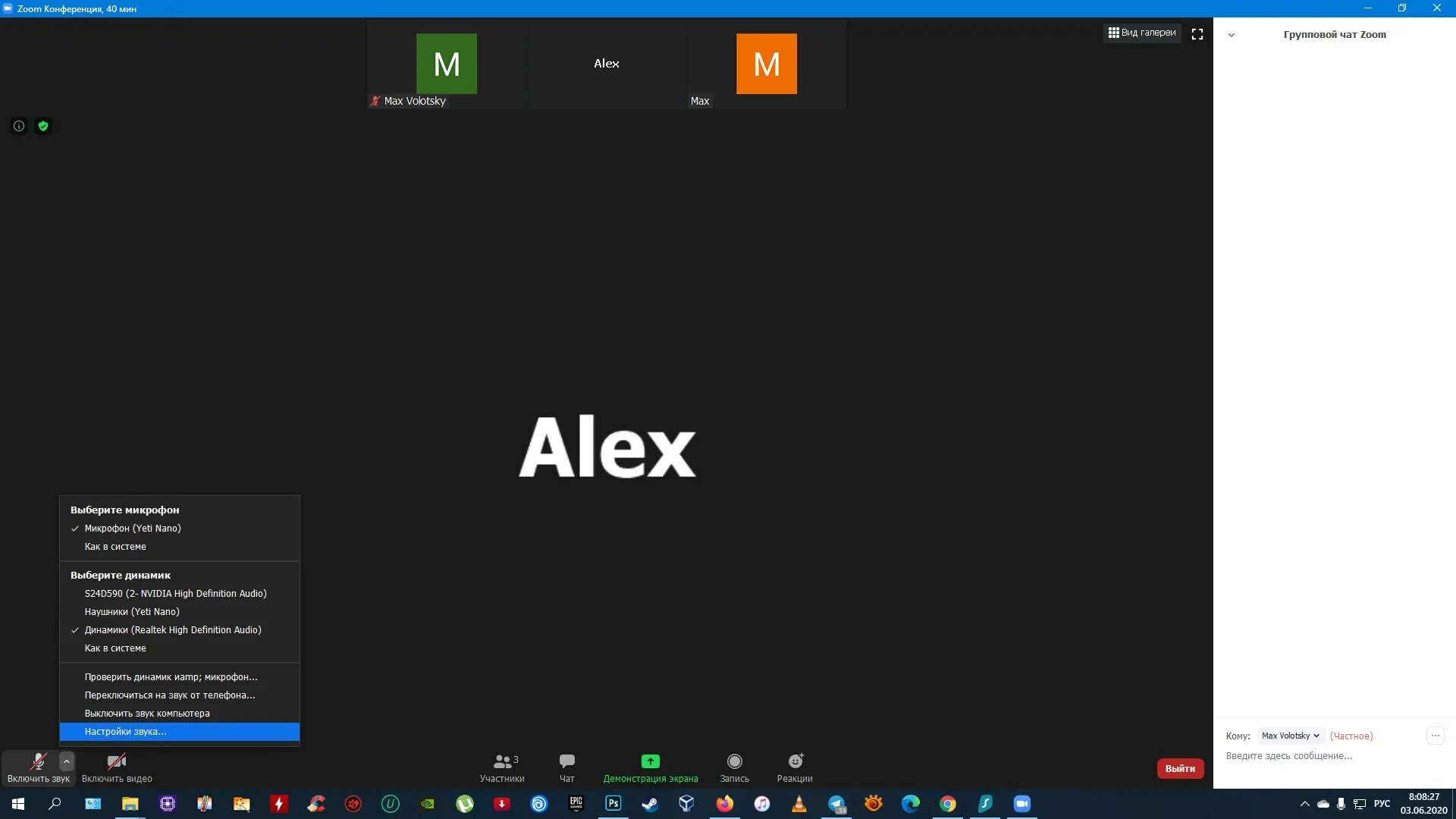Open Photoshop from the Windows taskbar
1456x819 pixels.
[x=613, y=803]
